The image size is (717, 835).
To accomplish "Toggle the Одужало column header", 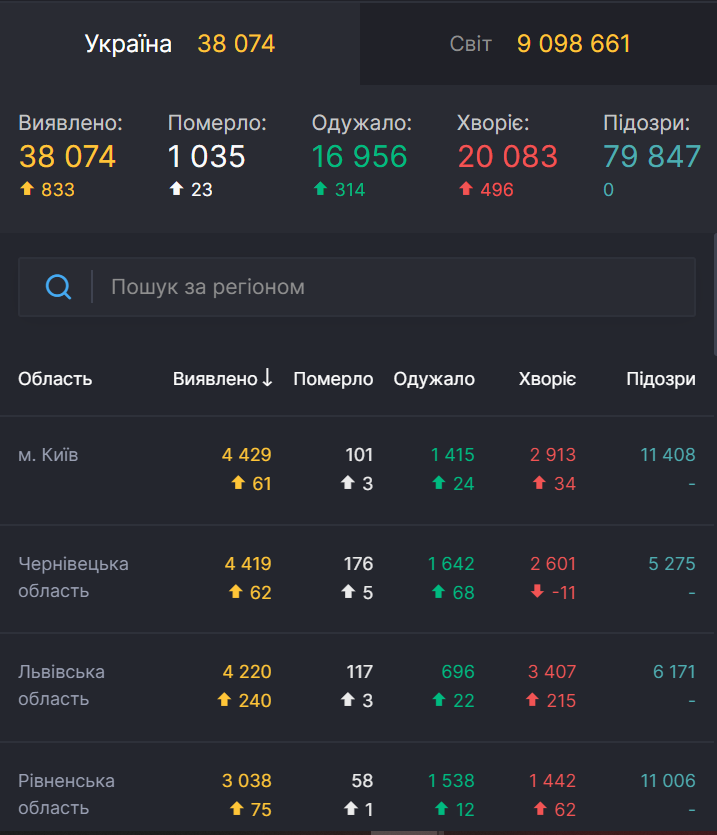I will (432, 379).
